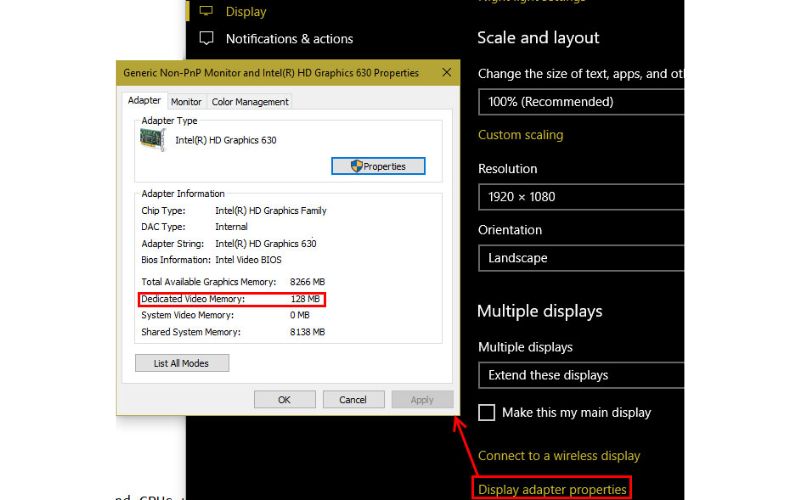
Task: Switch to the Color Management tab
Action: tap(250, 101)
